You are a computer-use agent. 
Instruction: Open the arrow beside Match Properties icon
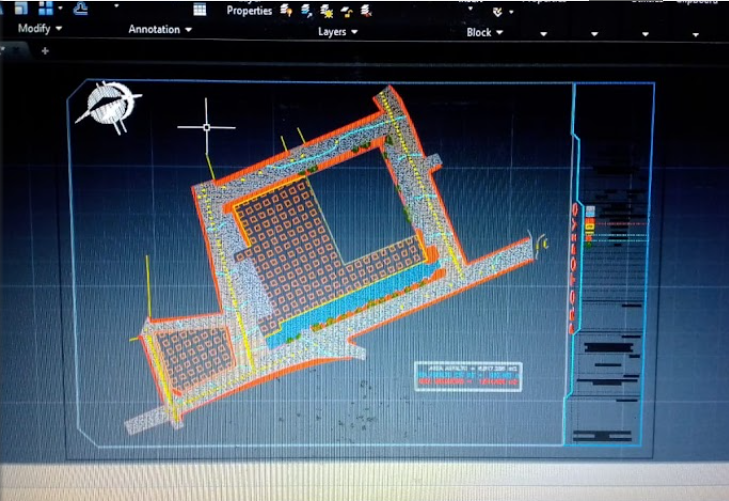pyautogui.click(x=511, y=12)
